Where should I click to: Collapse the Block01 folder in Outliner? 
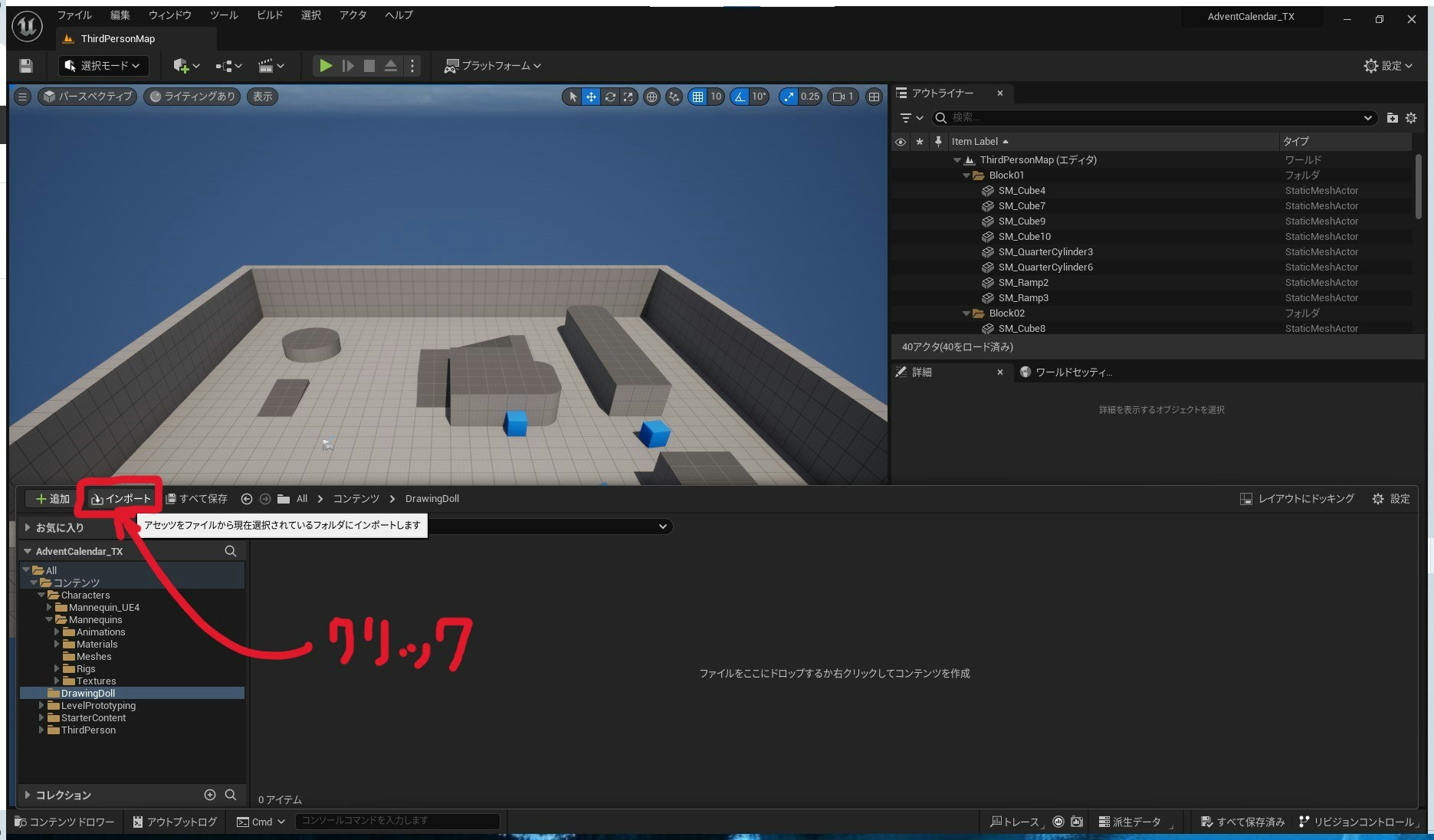click(x=966, y=176)
